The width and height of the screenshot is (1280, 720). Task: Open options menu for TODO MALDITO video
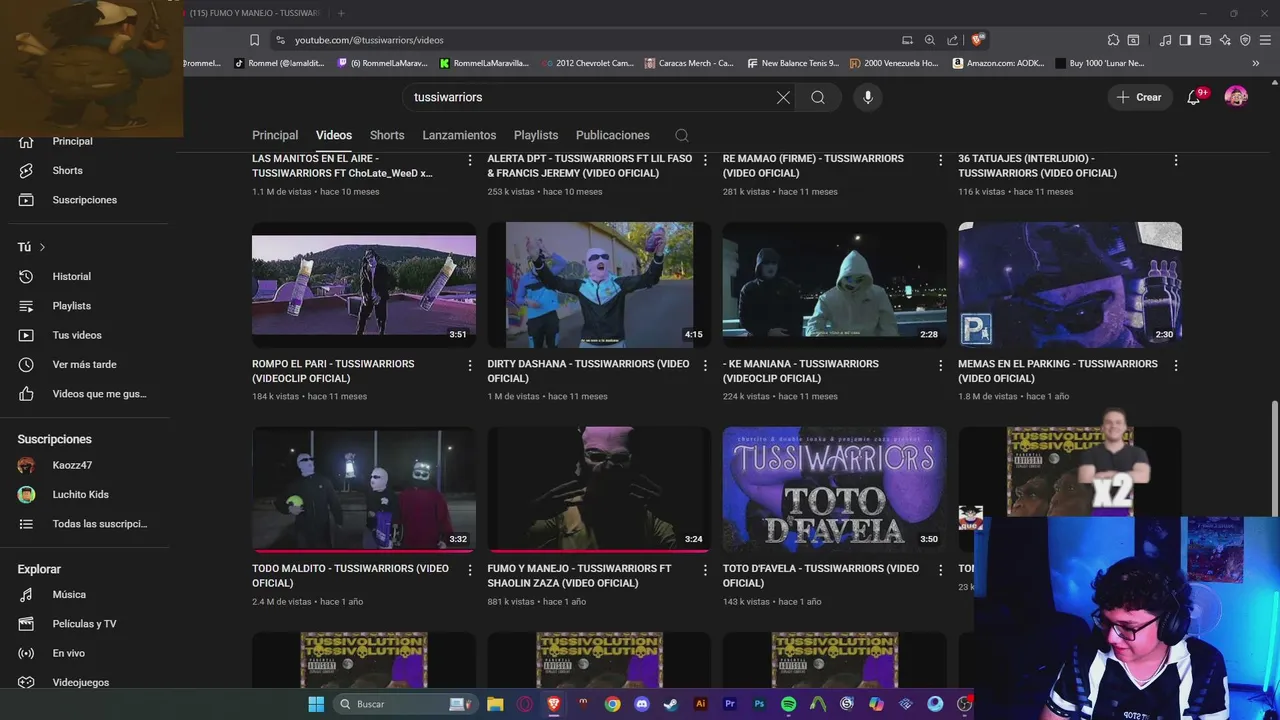(x=470, y=570)
